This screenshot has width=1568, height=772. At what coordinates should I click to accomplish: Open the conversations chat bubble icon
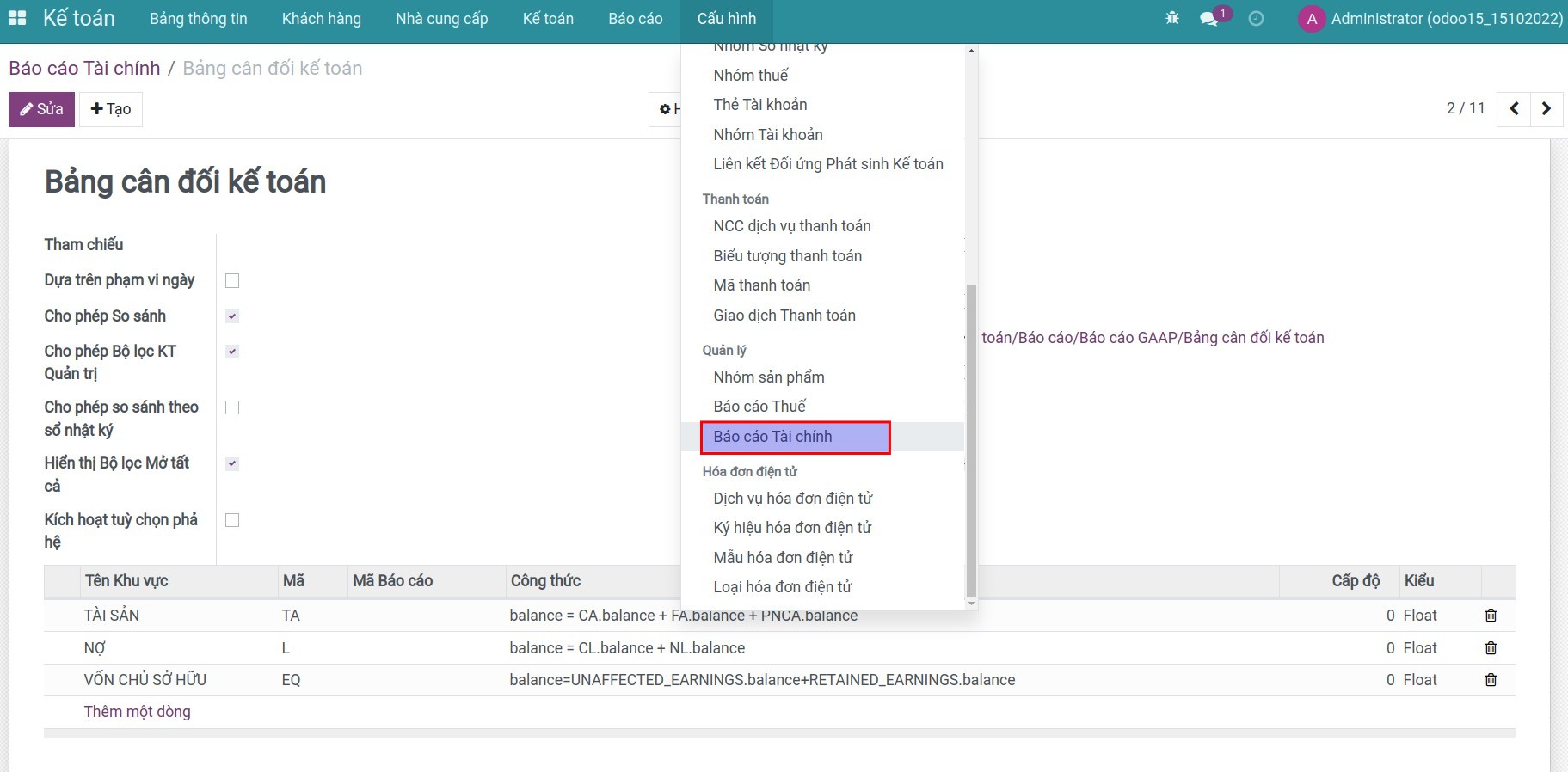1208,19
